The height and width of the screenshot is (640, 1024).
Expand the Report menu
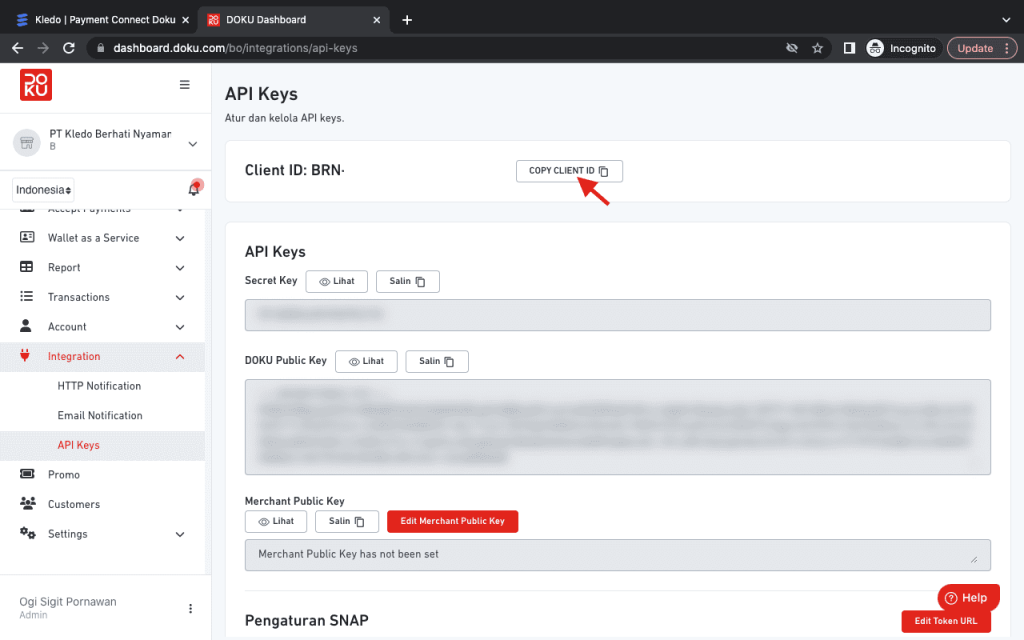pos(180,268)
